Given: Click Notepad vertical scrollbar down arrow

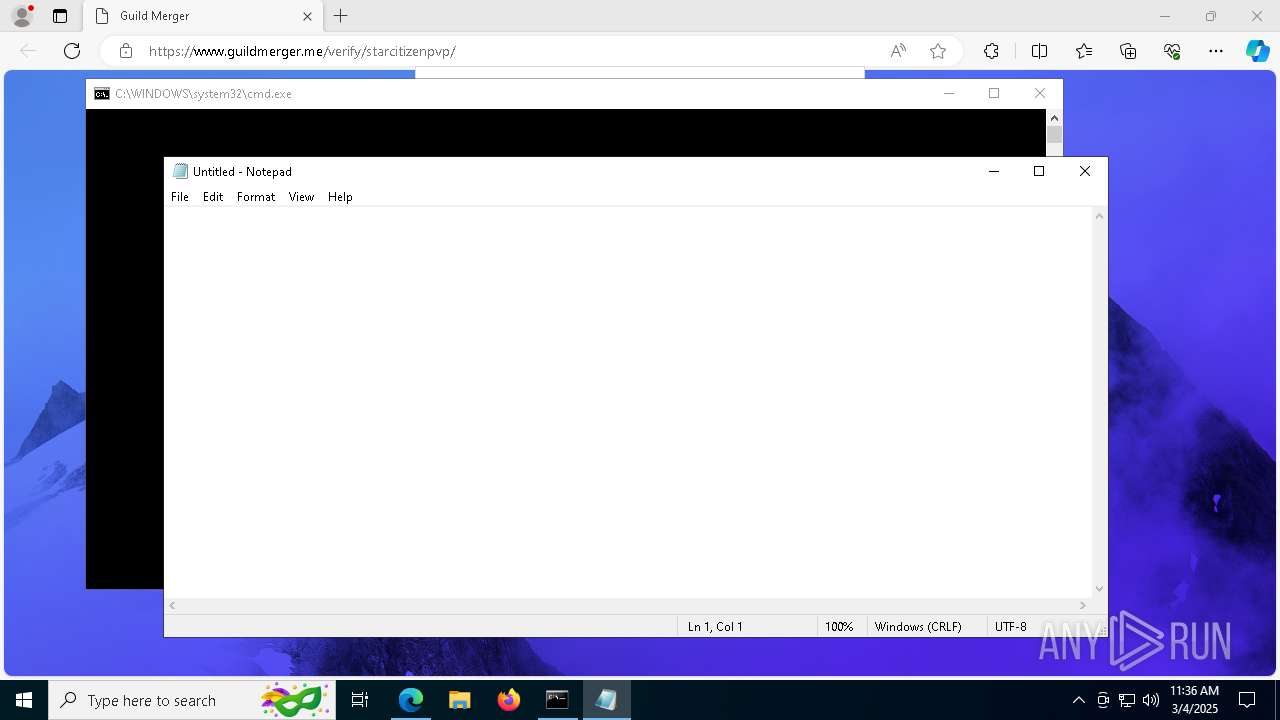Looking at the screenshot, I should (1099, 589).
